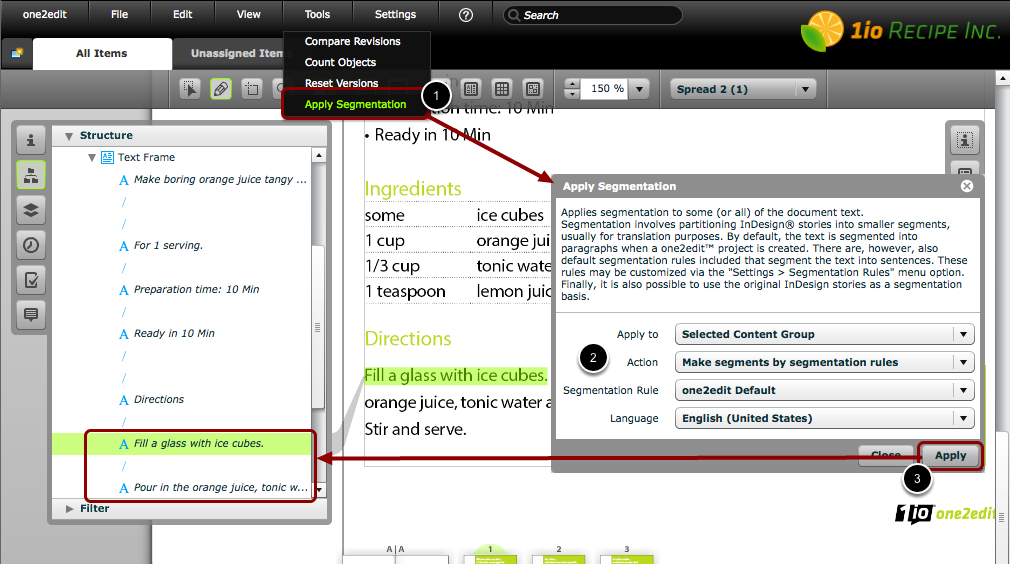Activate the pencil edit tool
The height and width of the screenshot is (564, 1010).
pyautogui.click(x=221, y=89)
